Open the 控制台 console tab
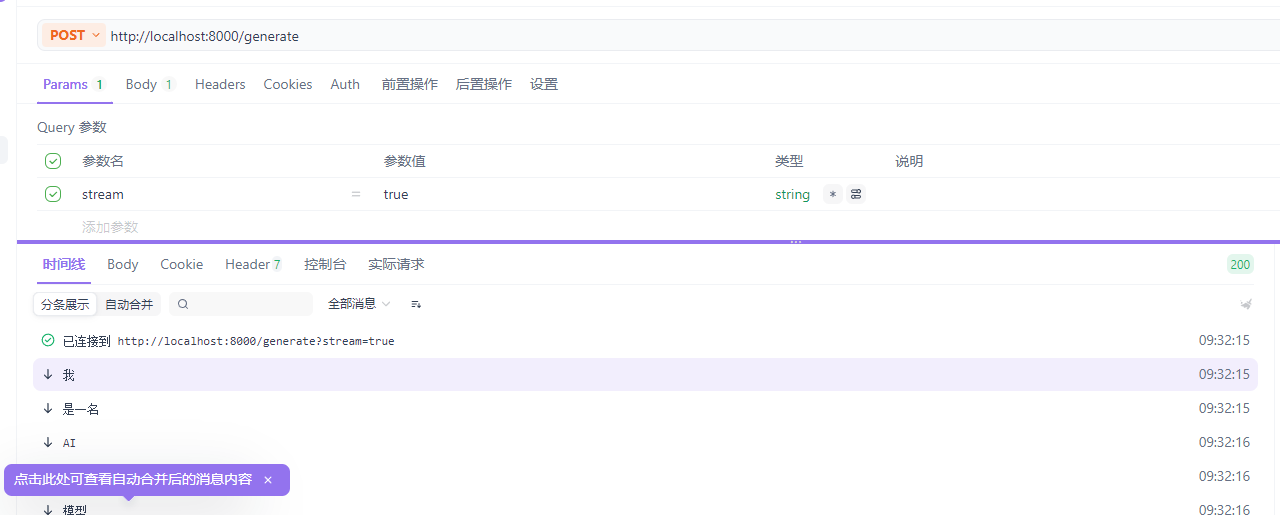 [325, 264]
